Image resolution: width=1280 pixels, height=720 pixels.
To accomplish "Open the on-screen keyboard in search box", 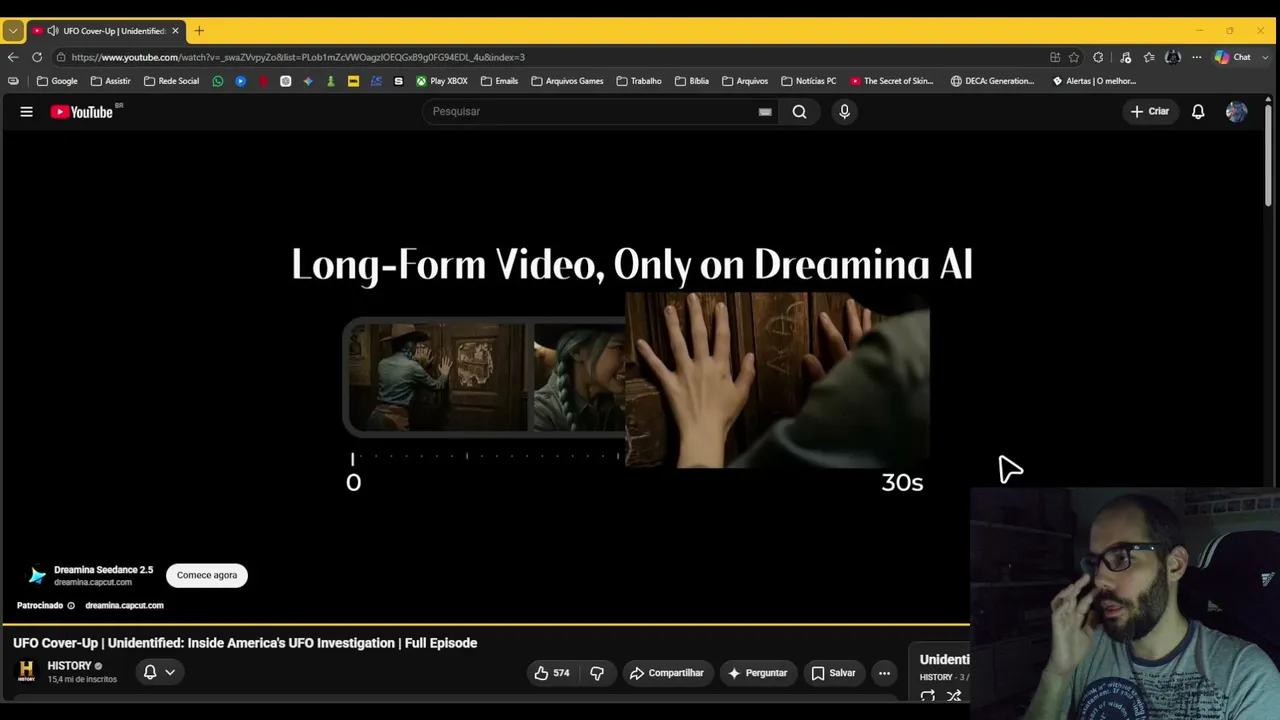I will click(x=765, y=112).
